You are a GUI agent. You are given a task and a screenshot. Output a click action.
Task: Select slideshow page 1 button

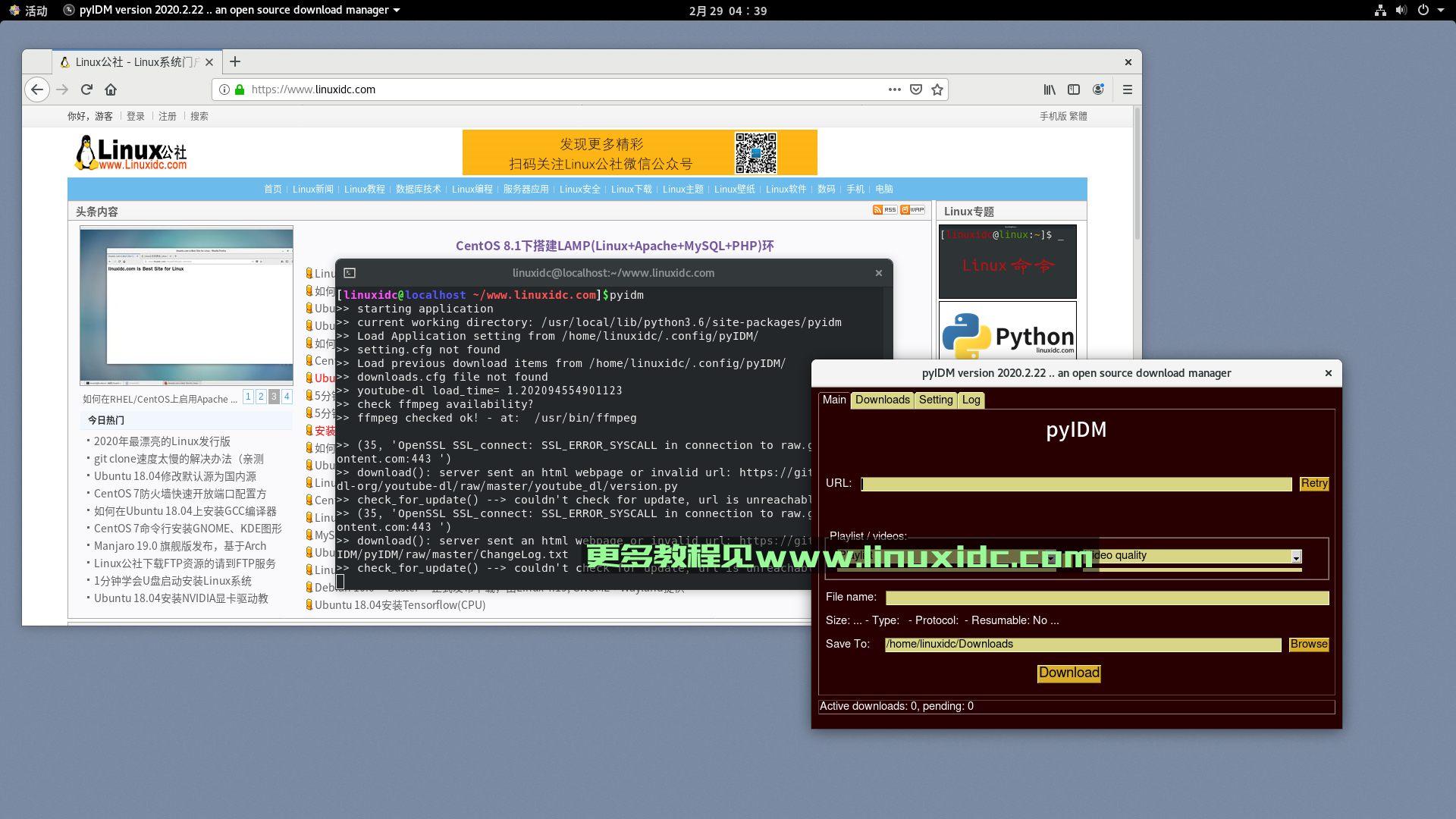point(248,397)
